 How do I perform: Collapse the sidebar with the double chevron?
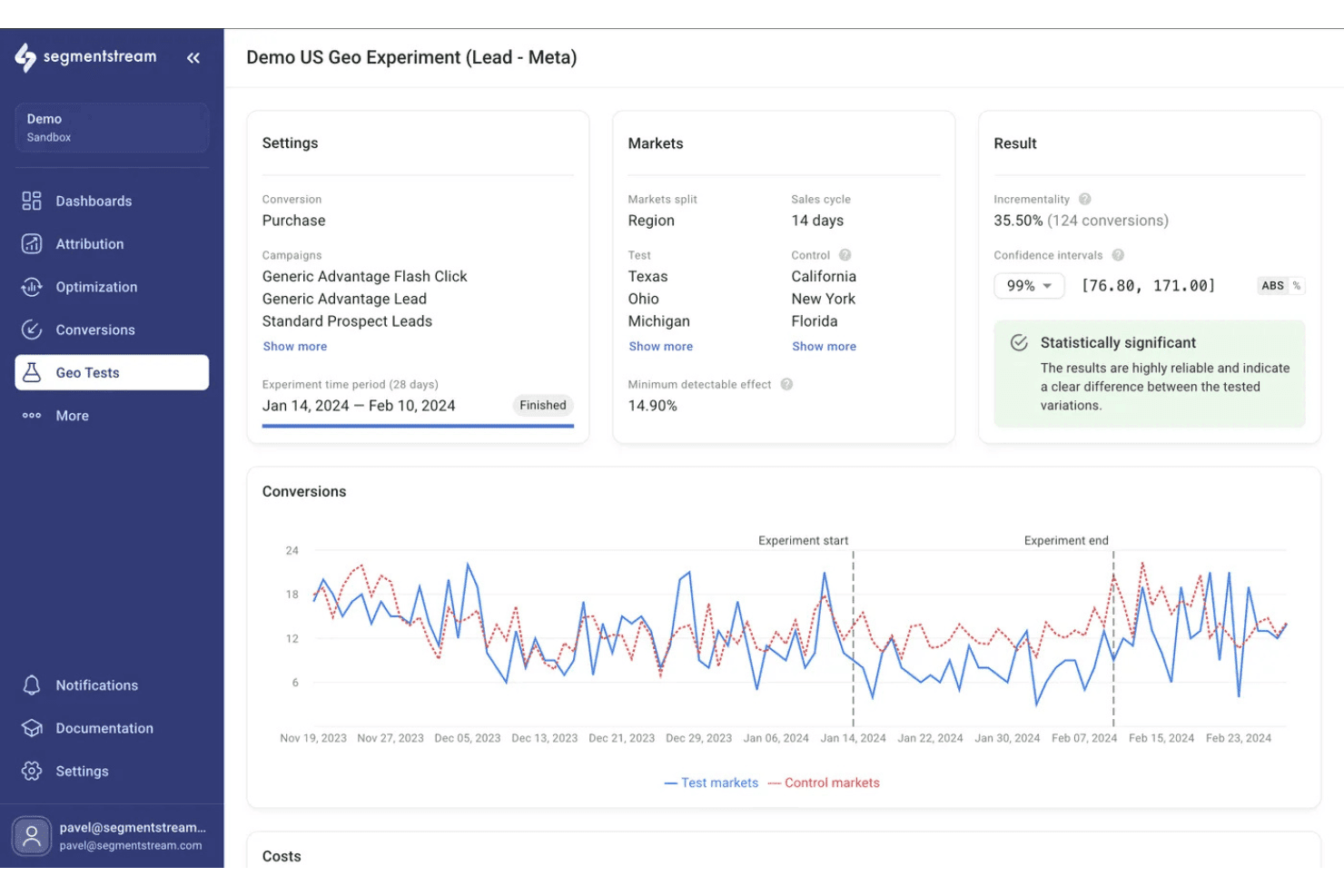(193, 58)
